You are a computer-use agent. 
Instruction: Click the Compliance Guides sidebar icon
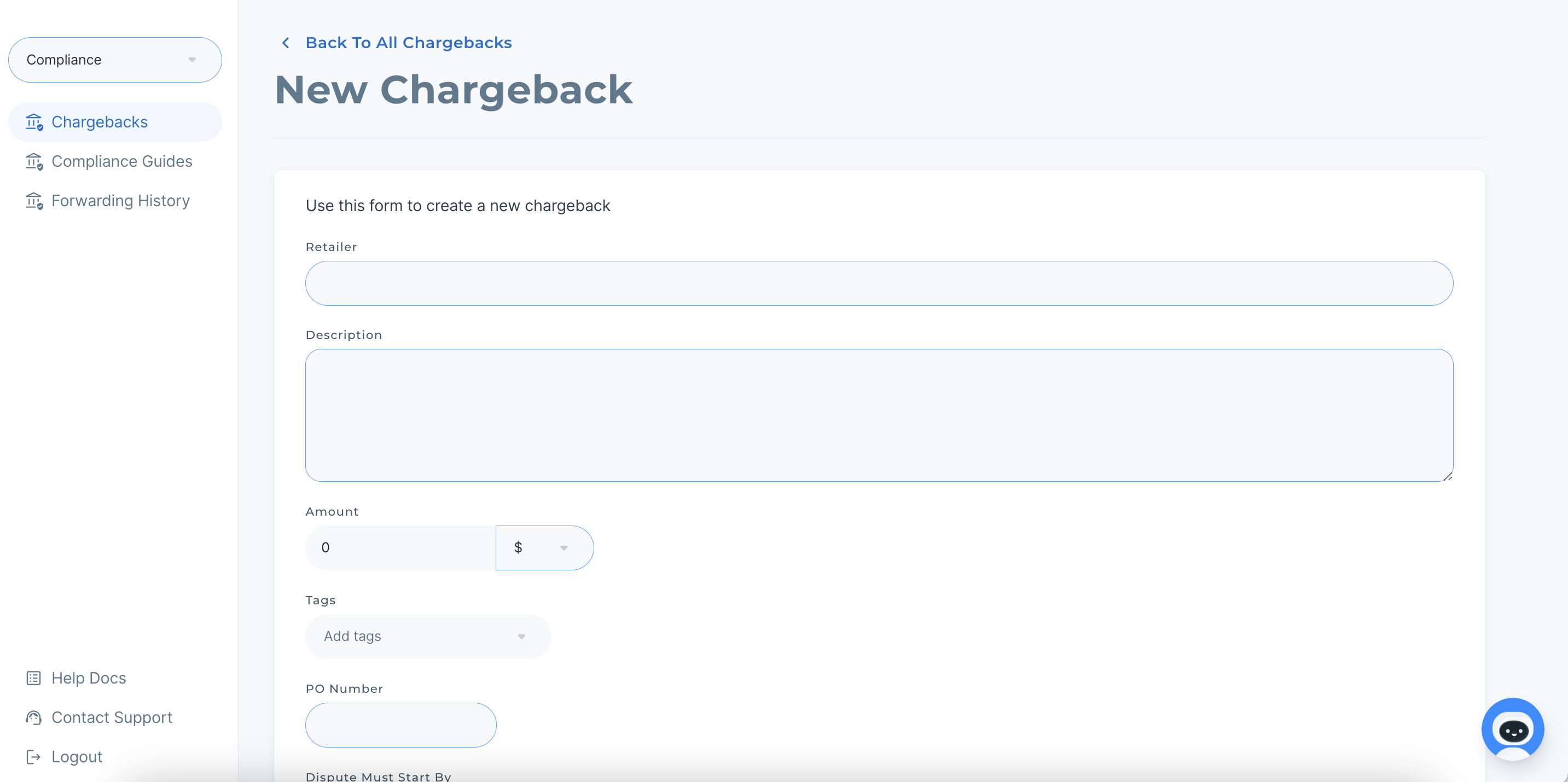pos(34,162)
